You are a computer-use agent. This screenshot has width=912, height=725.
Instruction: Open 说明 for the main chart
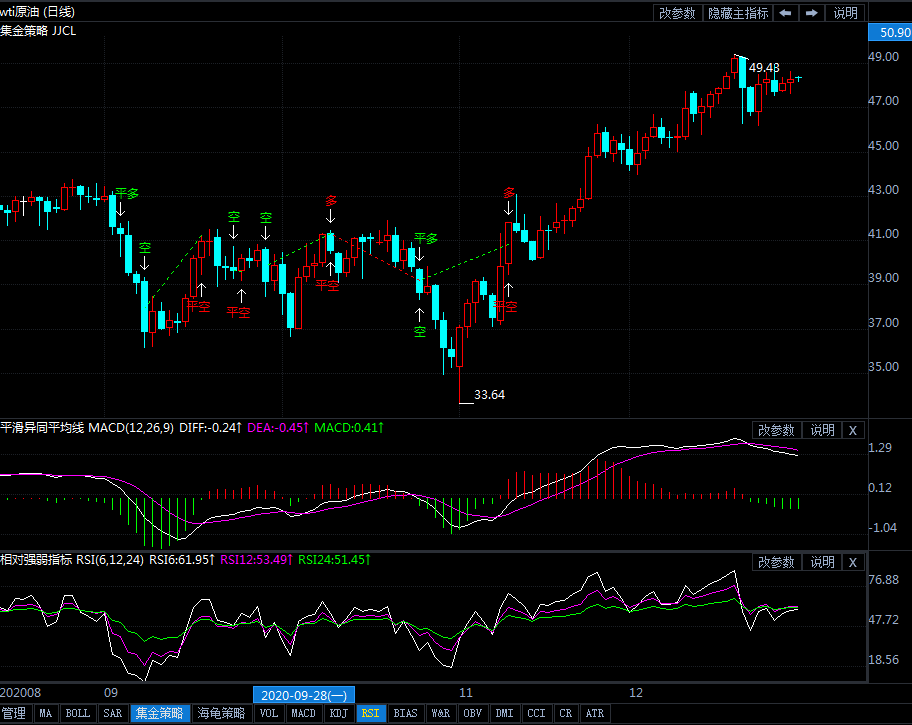[845, 13]
